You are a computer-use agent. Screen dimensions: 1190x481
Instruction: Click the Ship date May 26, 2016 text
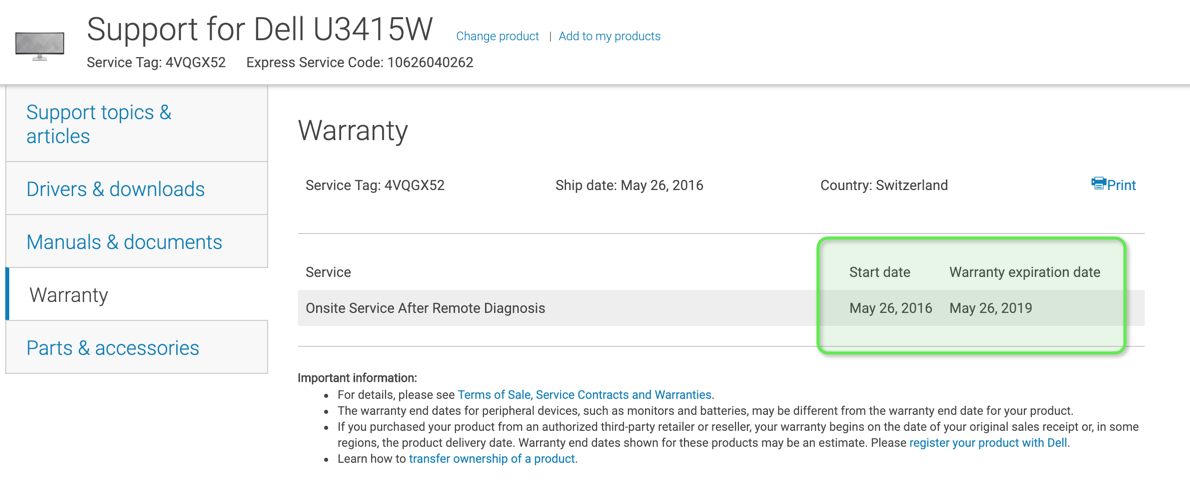pos(629,185)
